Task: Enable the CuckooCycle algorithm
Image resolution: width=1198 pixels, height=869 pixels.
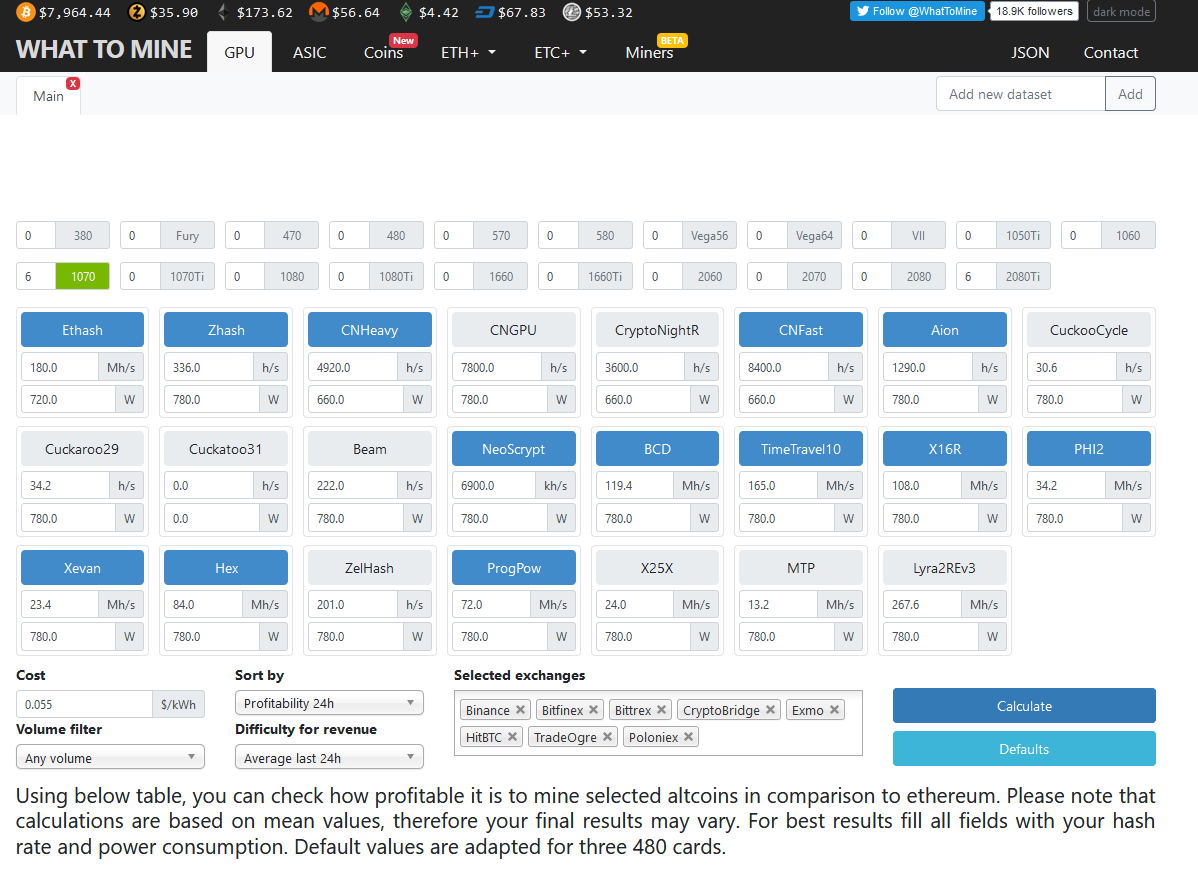Action: [1089, 330]
